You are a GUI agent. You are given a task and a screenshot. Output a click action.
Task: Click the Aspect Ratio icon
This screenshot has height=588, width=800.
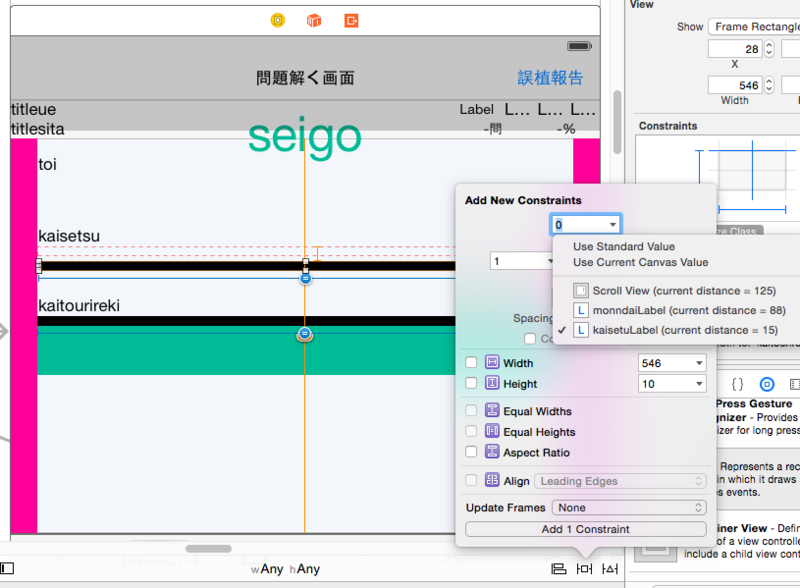492,452
